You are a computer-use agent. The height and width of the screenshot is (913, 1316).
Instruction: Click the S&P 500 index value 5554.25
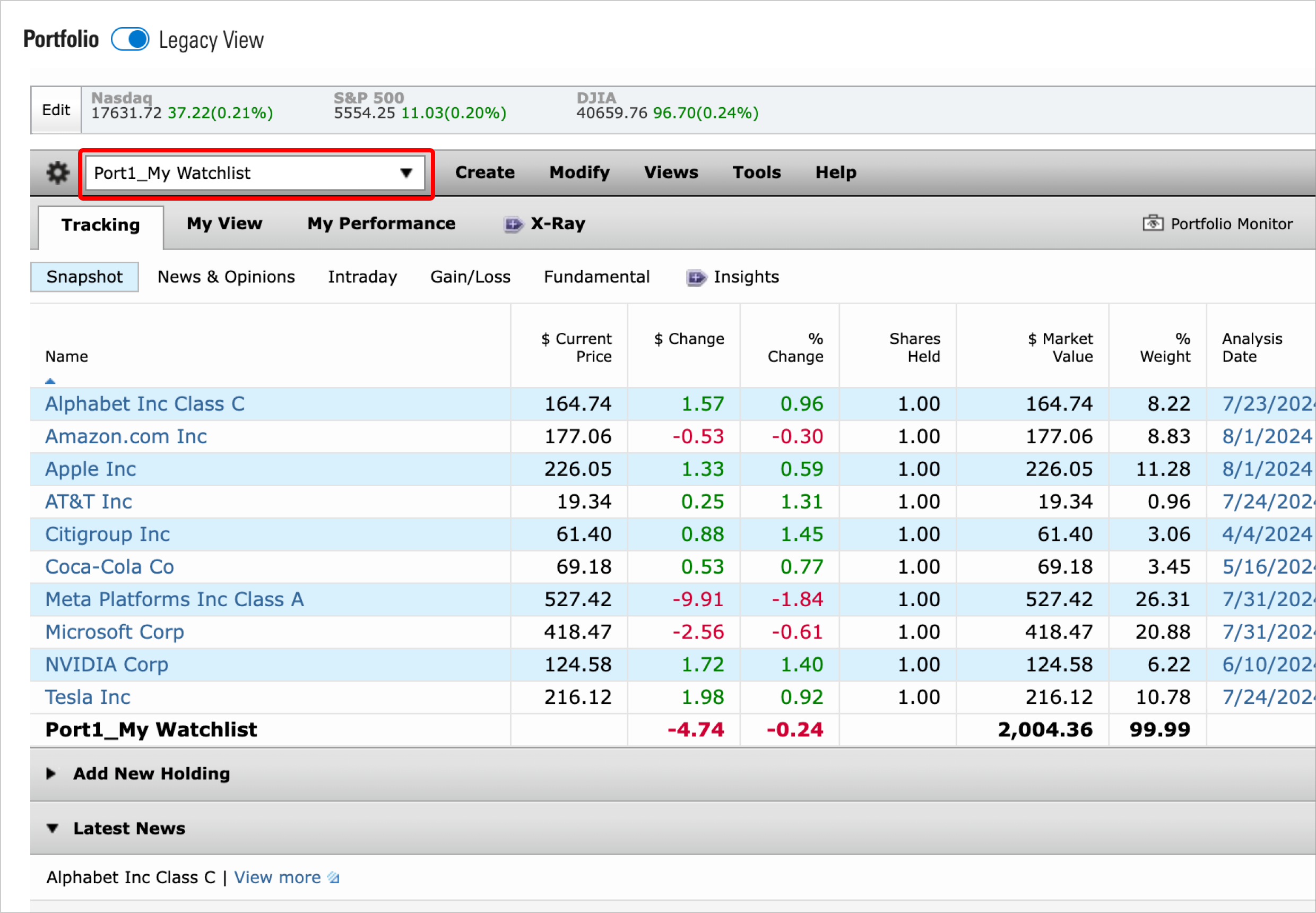365,113
